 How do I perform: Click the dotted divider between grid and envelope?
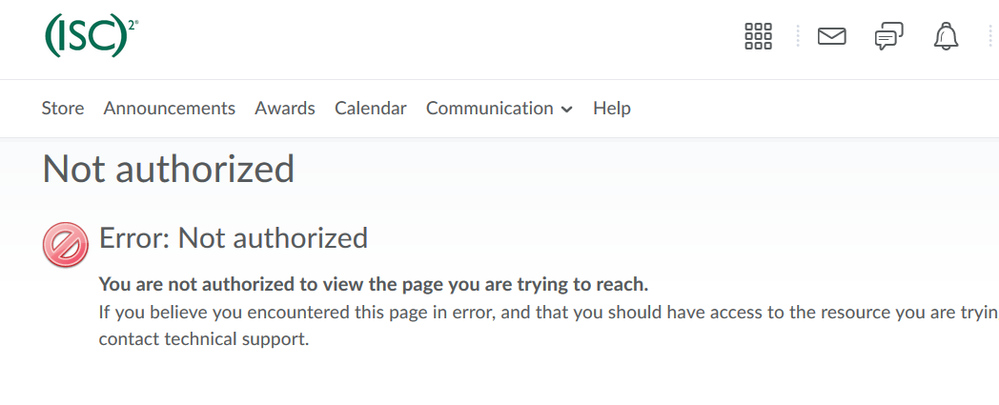click(797, 37)
